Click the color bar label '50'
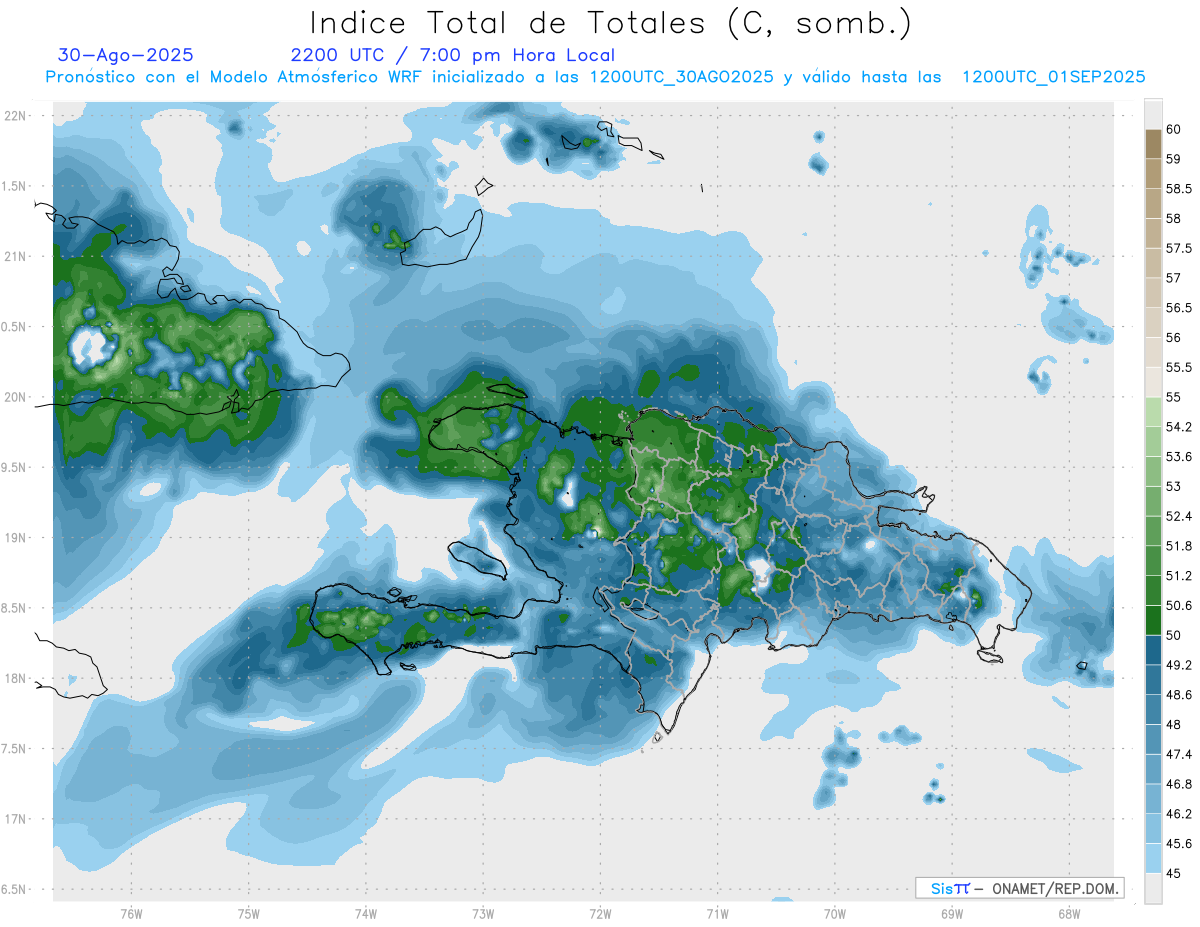The height and width of the screenshot is (927, 1200). click(x=1173, y=635)
